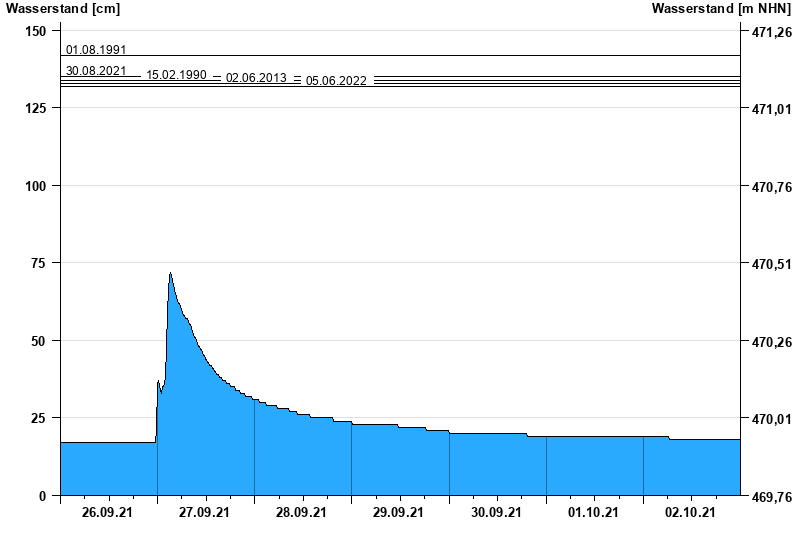800x550 pixels.
Task: Click the 02.06.2013 high water label
Action: 256,78
